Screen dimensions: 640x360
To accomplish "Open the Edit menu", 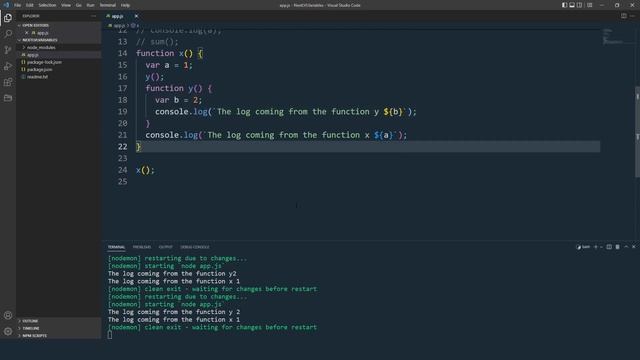I will (30, 5).
